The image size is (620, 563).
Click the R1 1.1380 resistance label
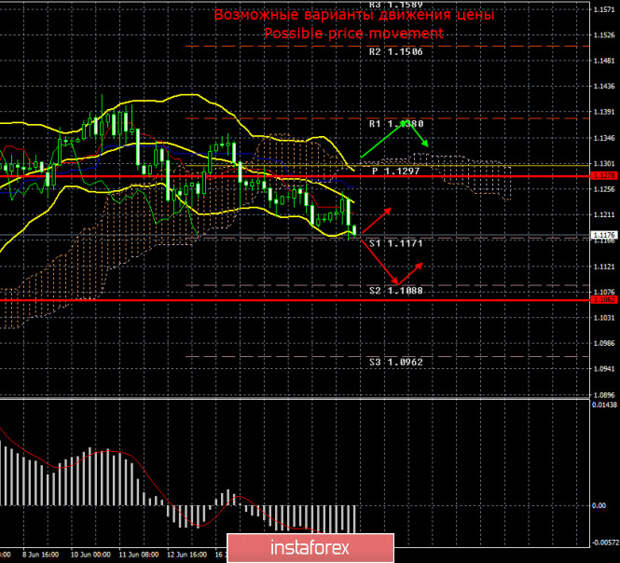(x=396, y=124)
